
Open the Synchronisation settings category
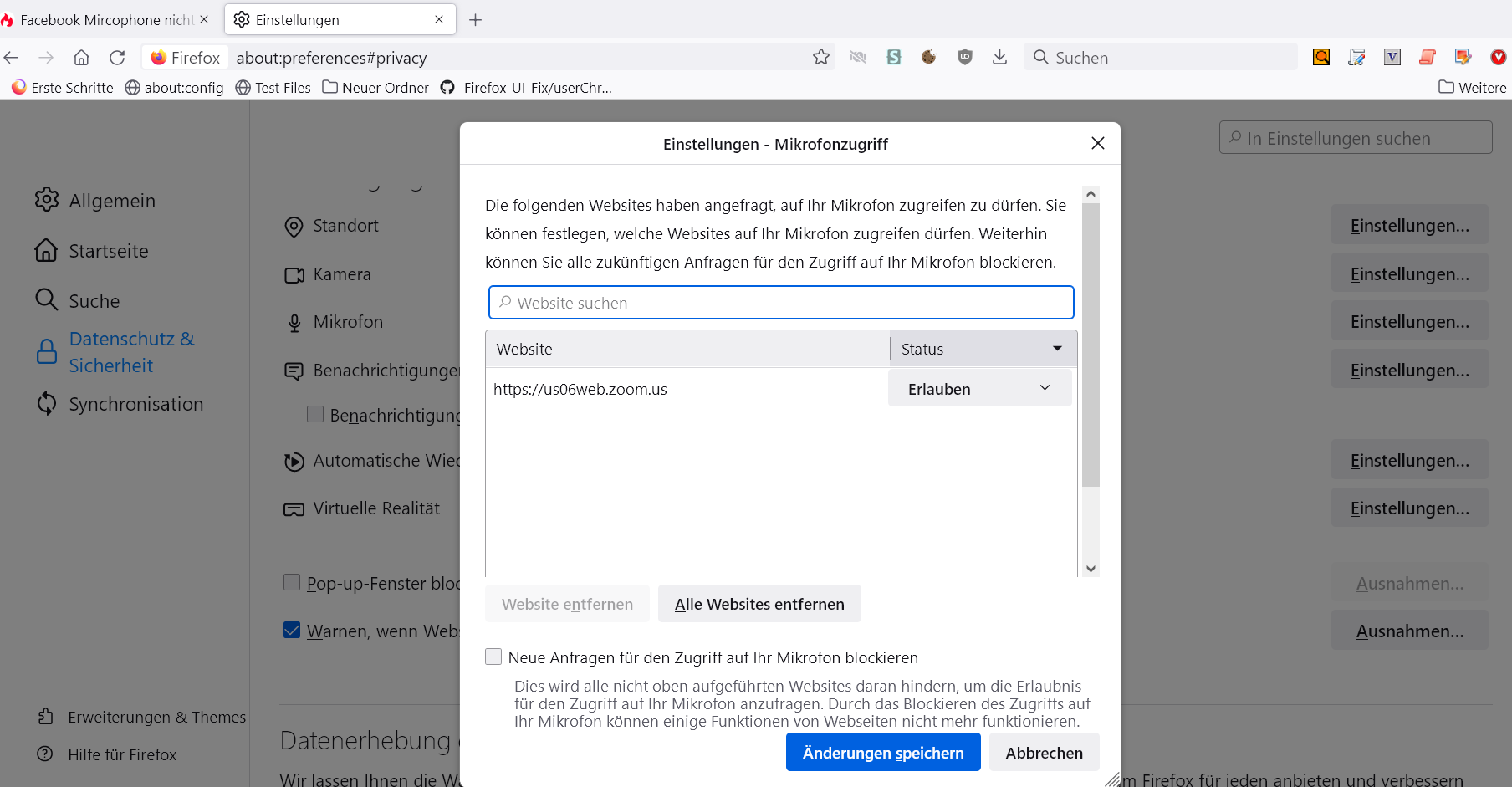coord(120,404)
